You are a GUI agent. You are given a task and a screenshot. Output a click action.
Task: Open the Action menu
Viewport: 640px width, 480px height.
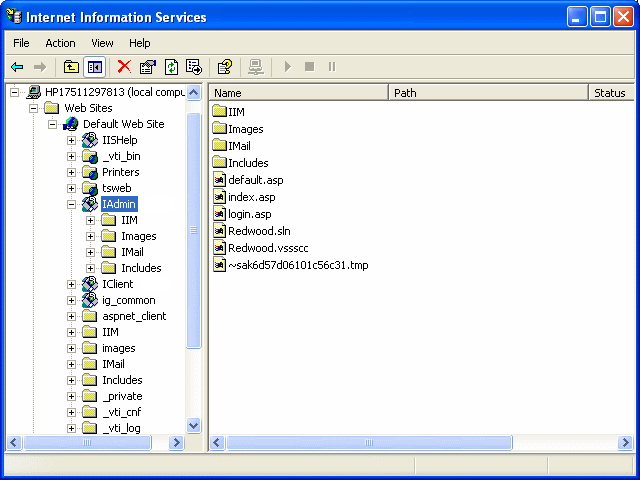(x=60, y=43)
